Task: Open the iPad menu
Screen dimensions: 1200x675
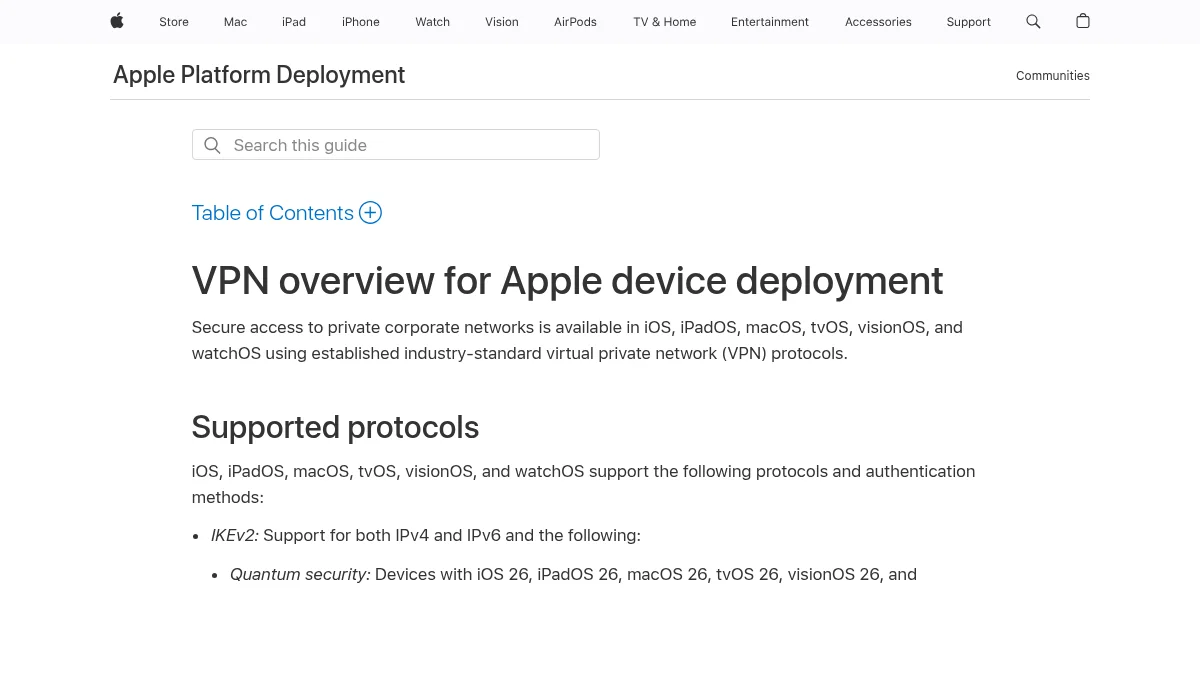Action: [294, 22]
